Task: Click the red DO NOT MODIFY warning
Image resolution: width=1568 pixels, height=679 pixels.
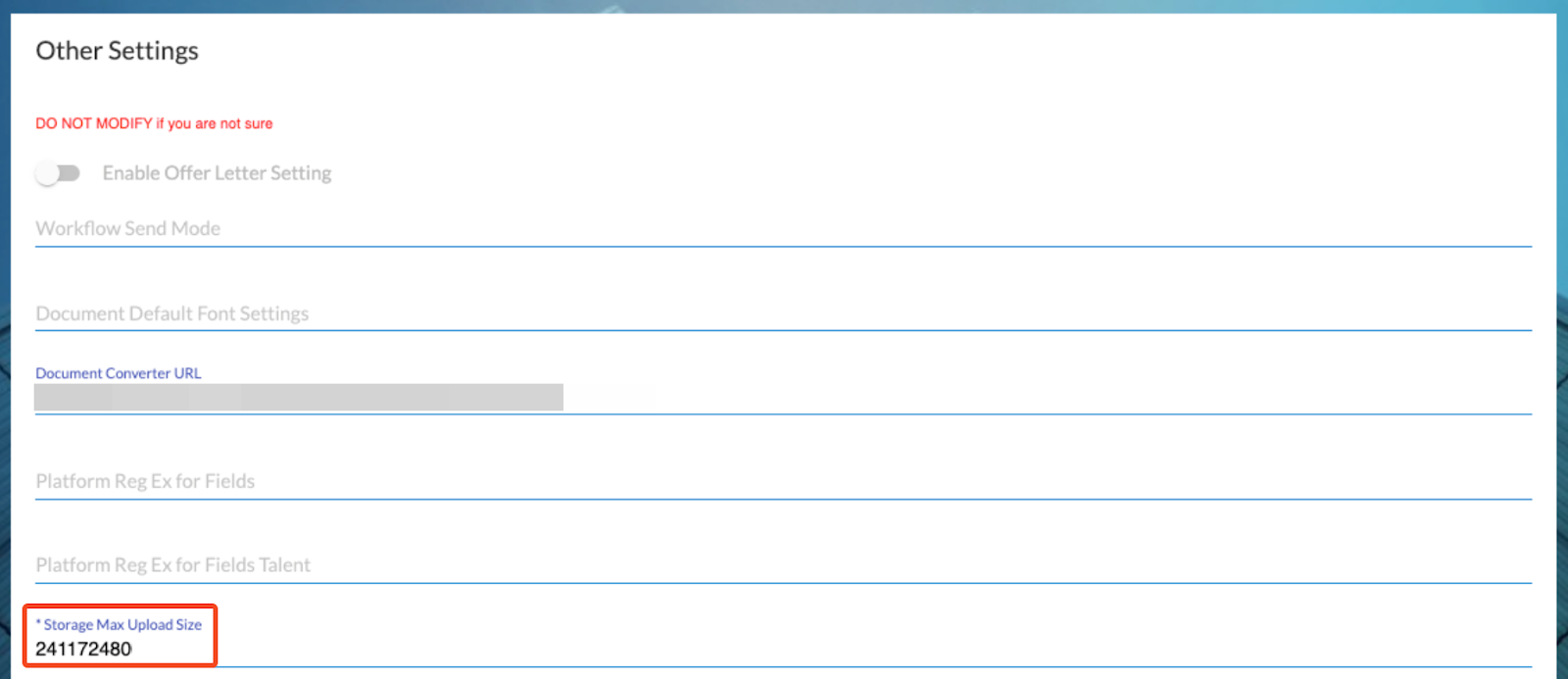Action: [94, 123]
